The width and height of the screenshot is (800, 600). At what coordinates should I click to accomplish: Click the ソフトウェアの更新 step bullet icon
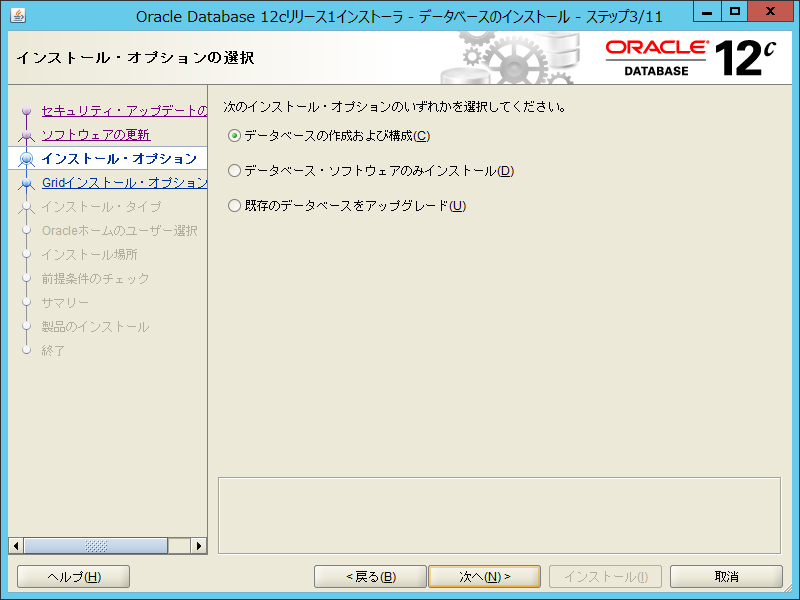tap(26, 135)
